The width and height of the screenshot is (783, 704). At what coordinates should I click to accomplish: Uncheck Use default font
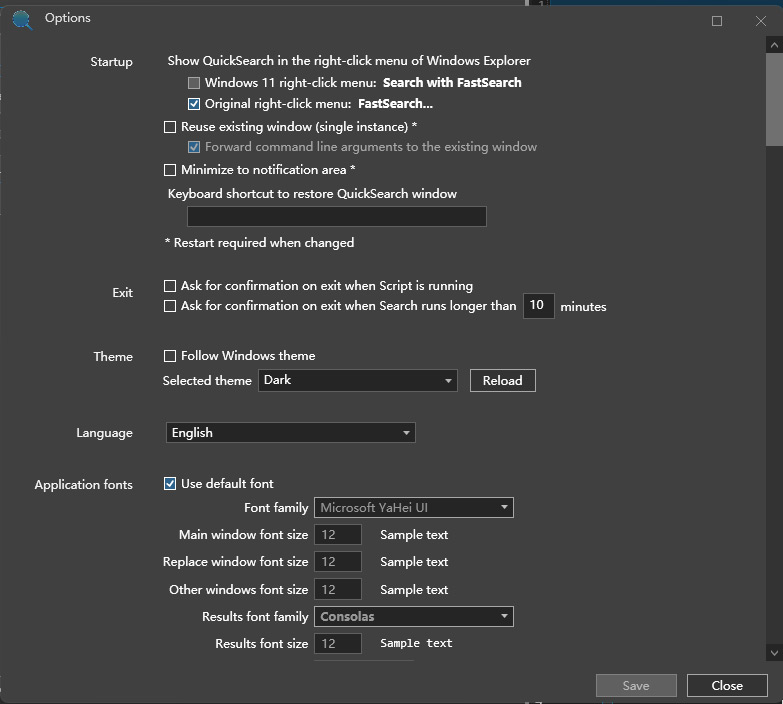(170, 483)
